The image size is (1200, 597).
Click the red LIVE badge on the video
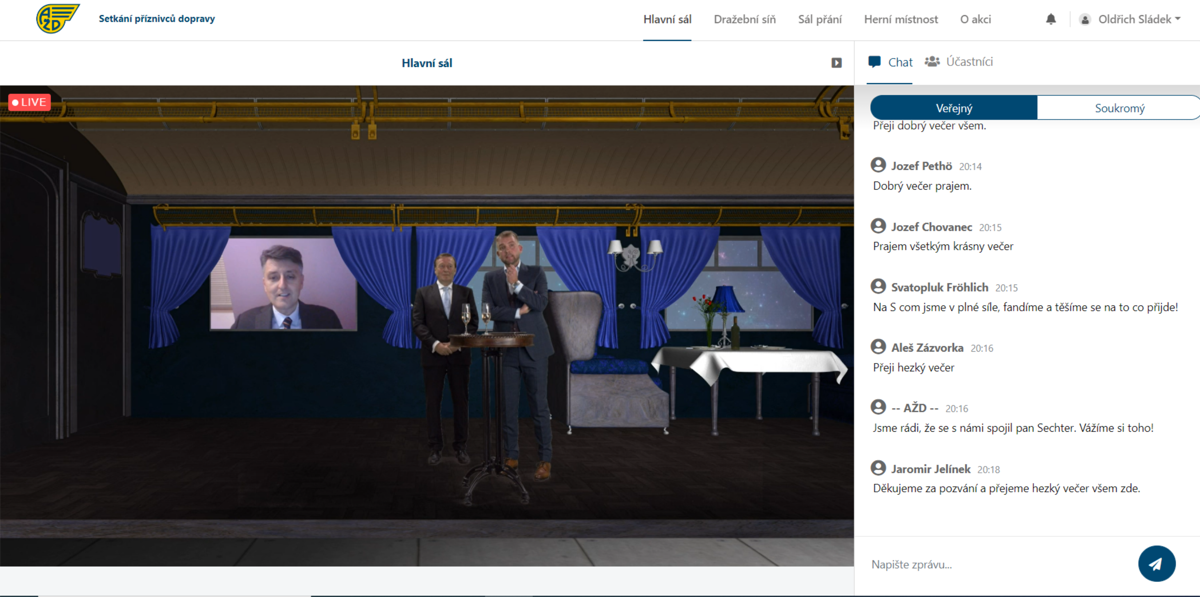click(x=29, y=102)
